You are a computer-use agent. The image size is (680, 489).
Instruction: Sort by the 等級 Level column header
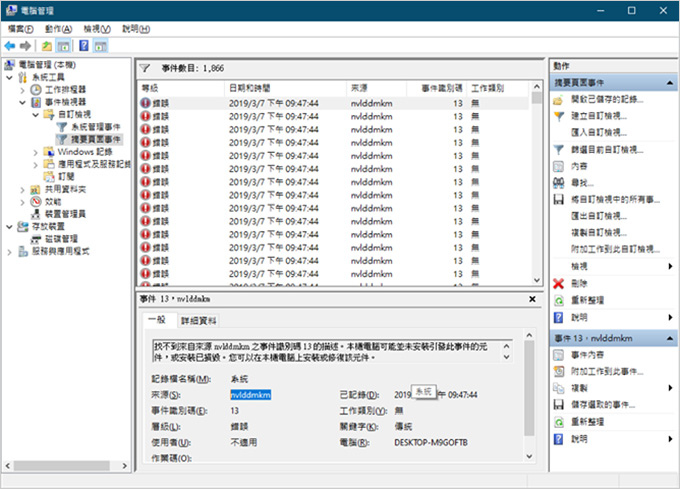click(x=181, y=88)
